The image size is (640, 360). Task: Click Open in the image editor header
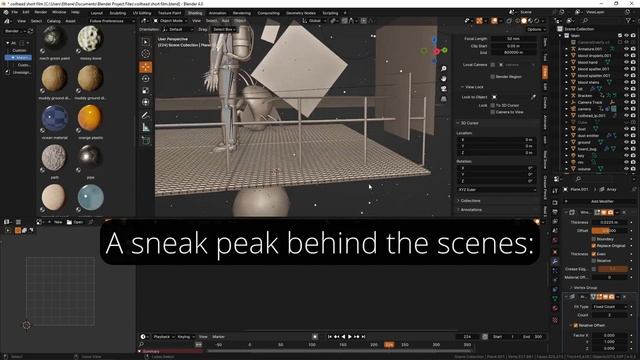click(x=75, y=222)
